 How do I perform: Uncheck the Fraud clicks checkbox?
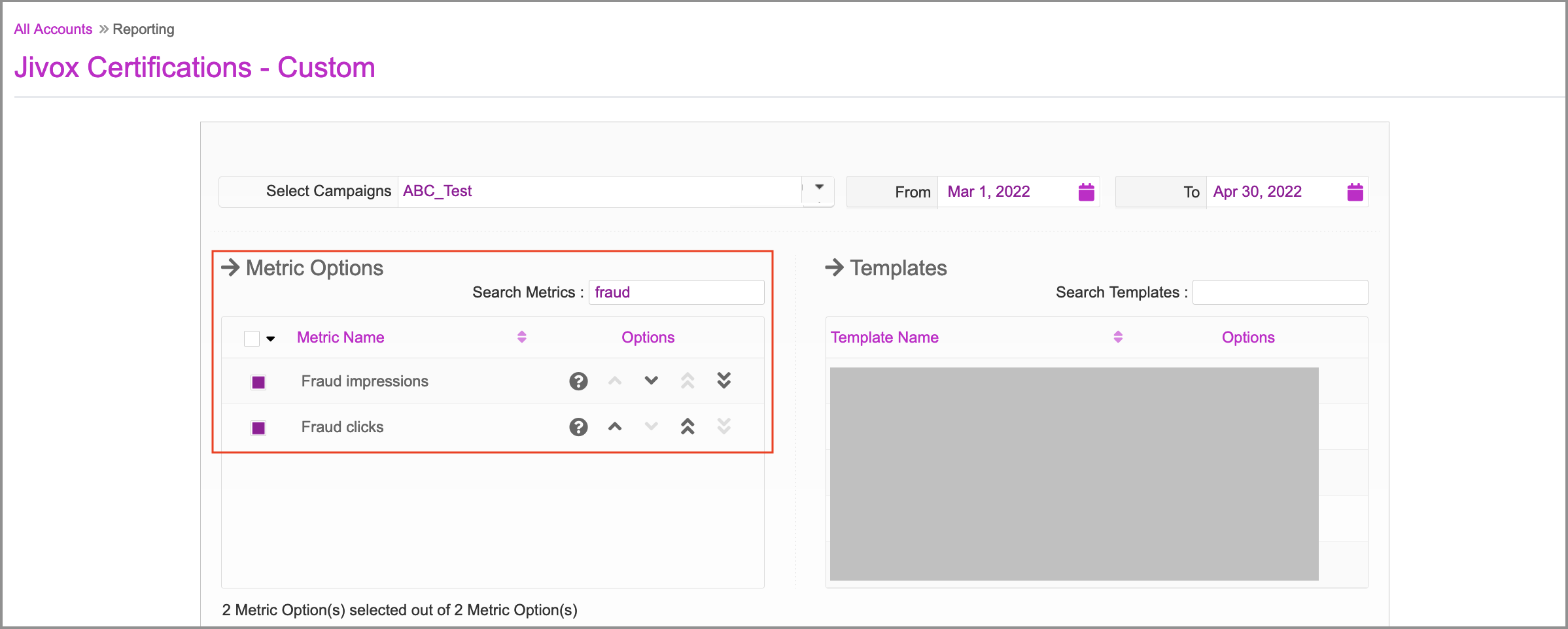(258, 428)
